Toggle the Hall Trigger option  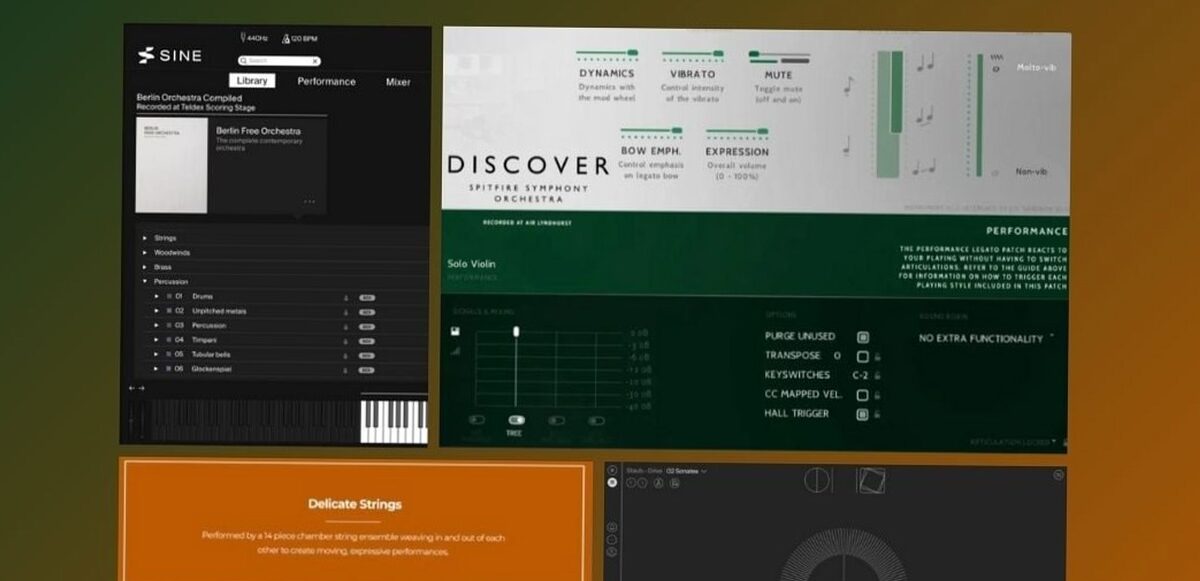[862, 413]
